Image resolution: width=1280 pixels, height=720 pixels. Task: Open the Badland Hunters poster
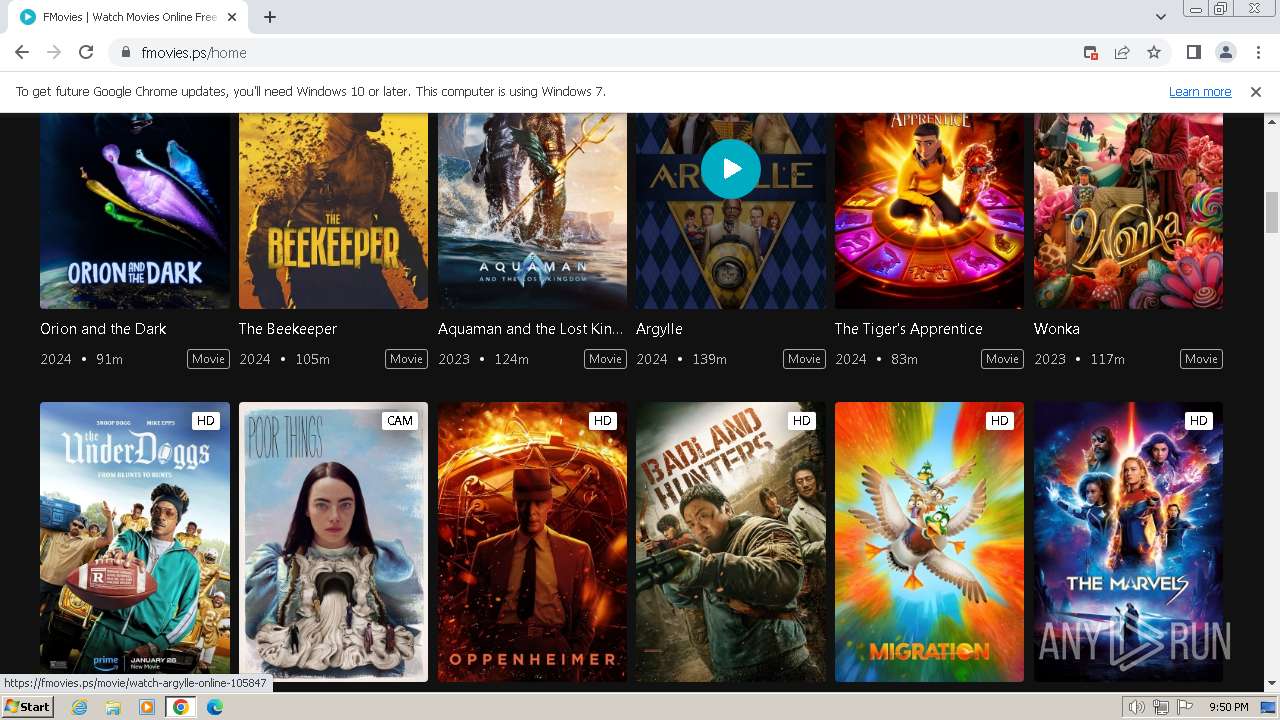731,542
